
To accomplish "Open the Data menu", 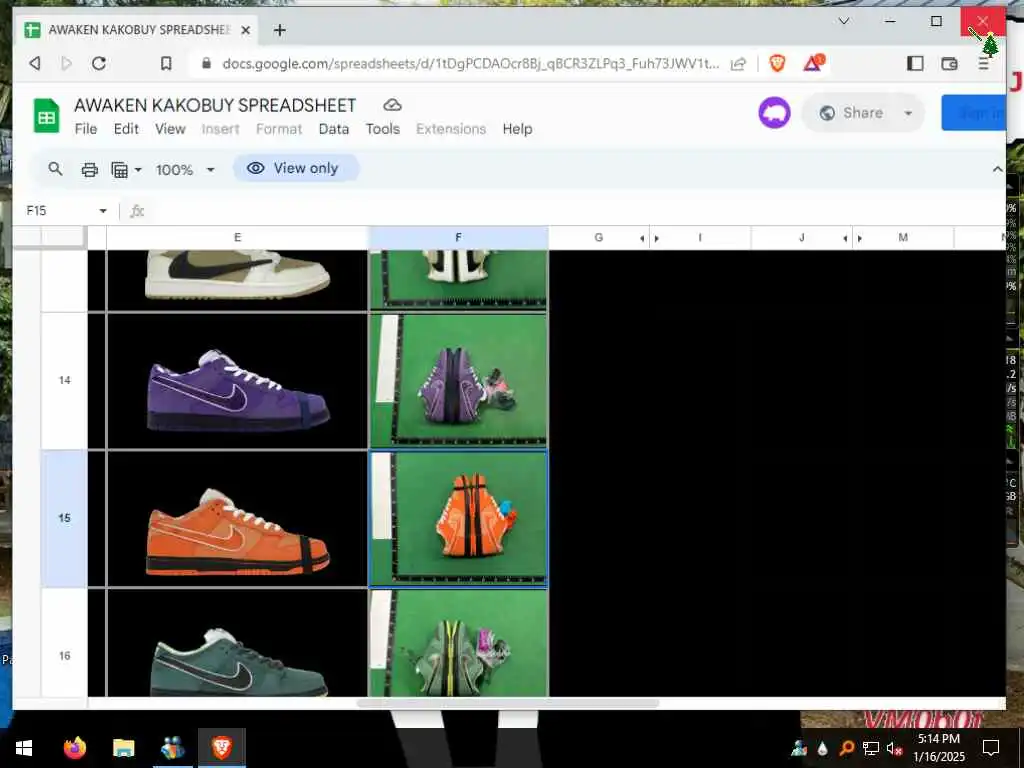I will 334,129.
